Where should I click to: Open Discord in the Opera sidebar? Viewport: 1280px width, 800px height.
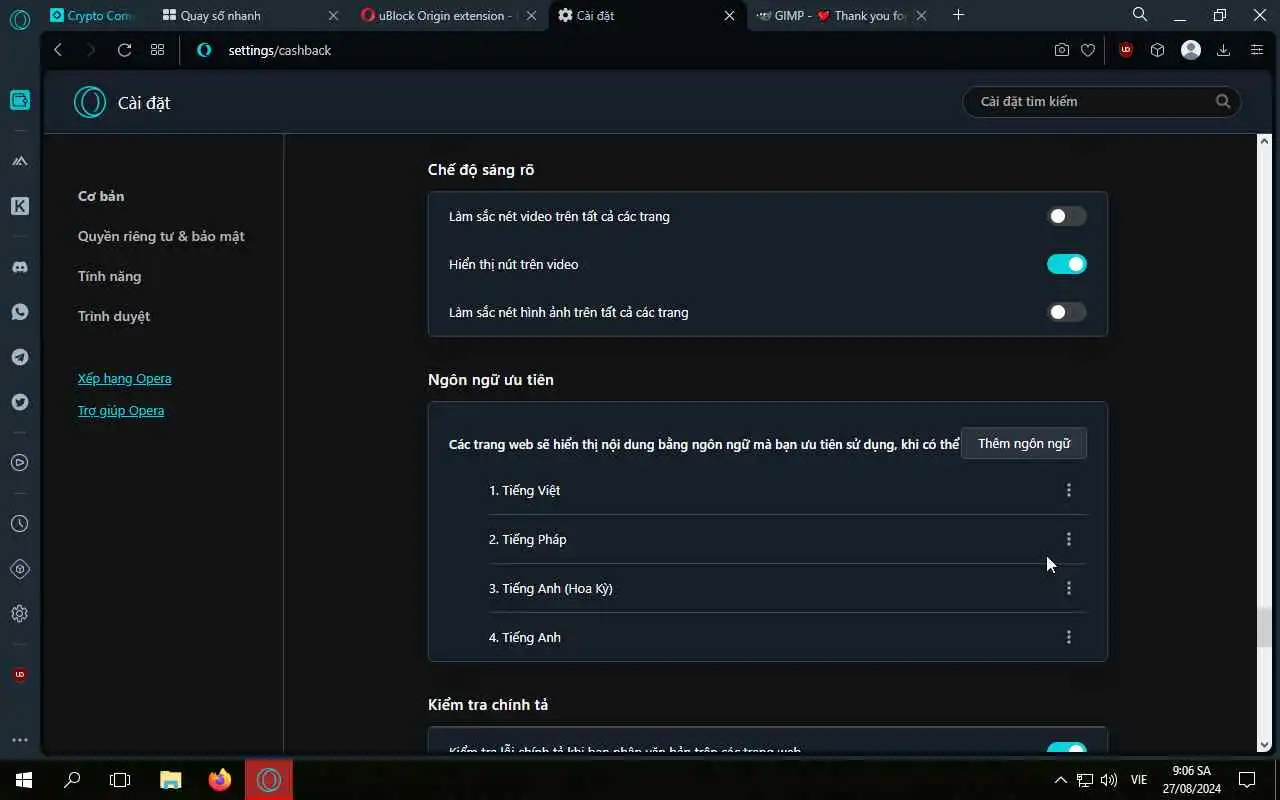[20, 267]
